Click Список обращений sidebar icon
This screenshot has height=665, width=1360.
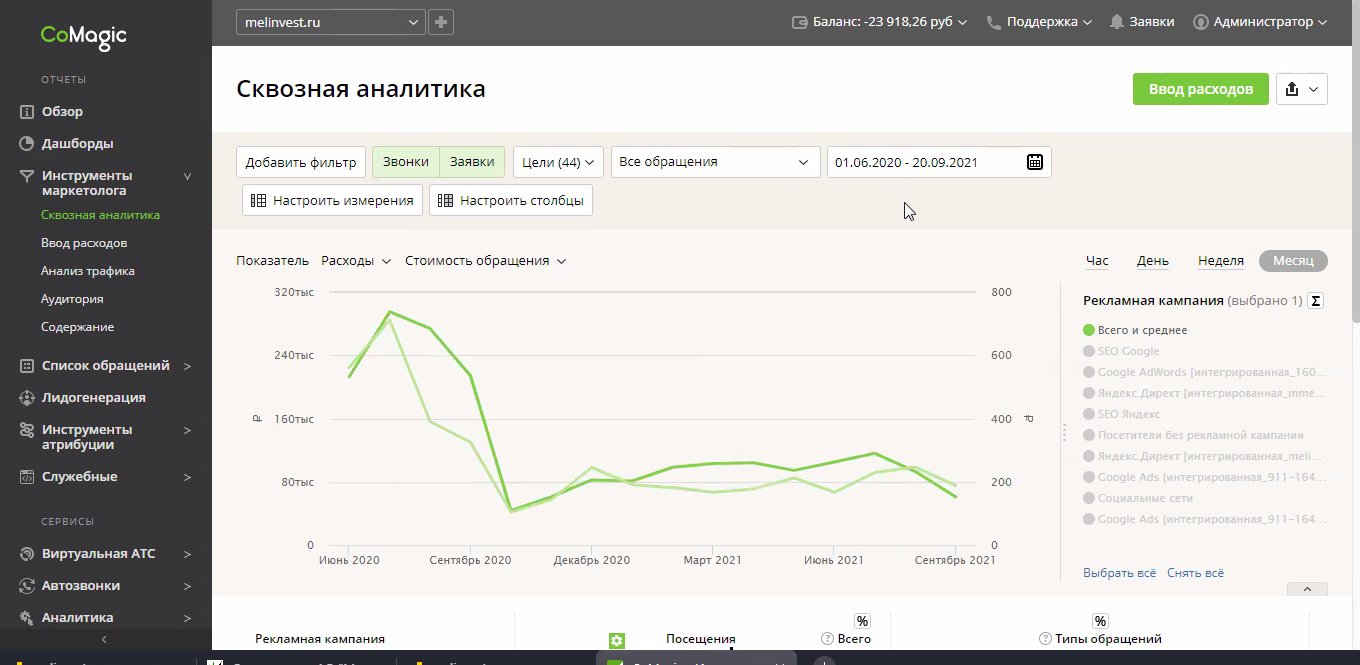click(x=27, y=366)
